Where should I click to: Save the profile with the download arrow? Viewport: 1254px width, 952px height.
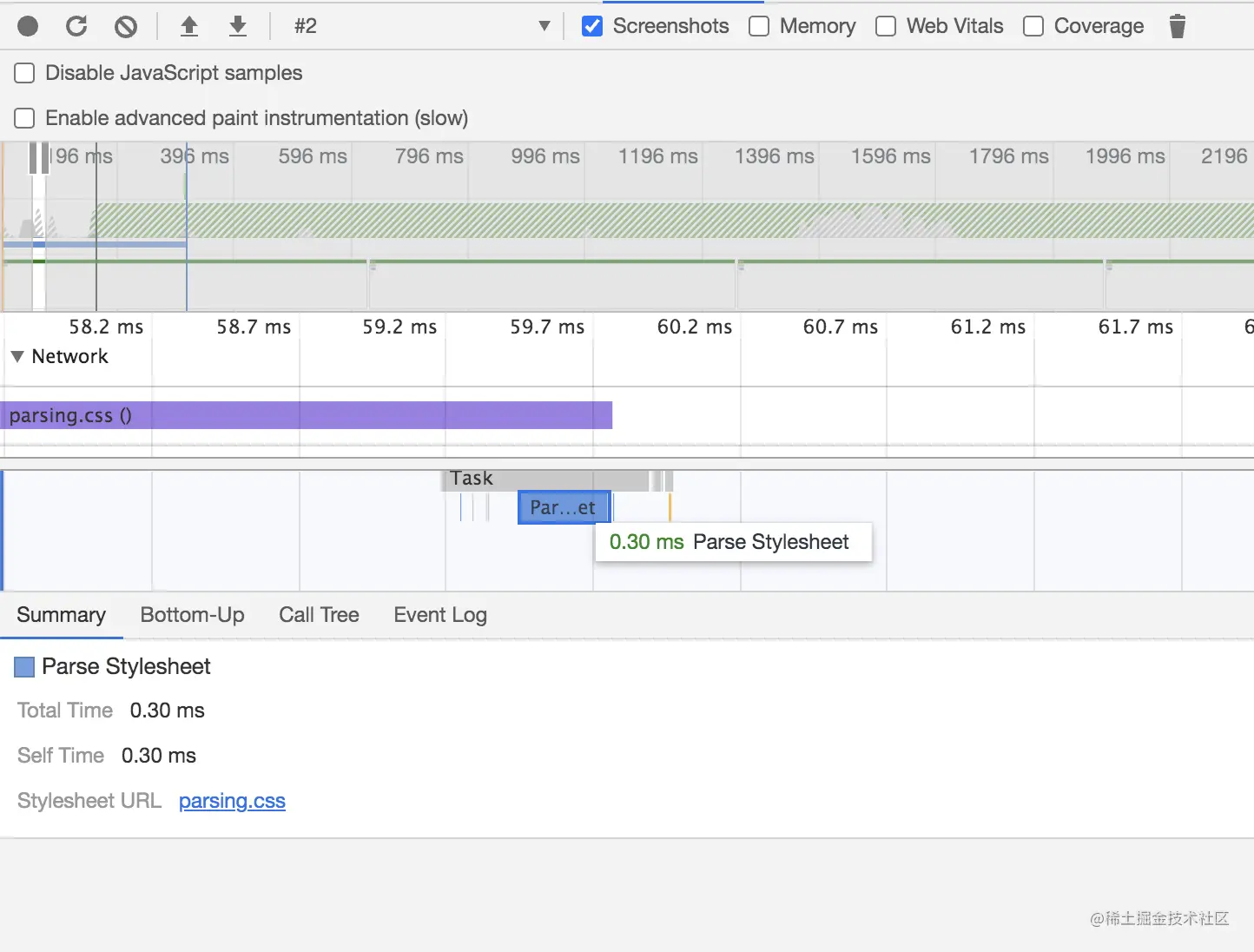237,26
